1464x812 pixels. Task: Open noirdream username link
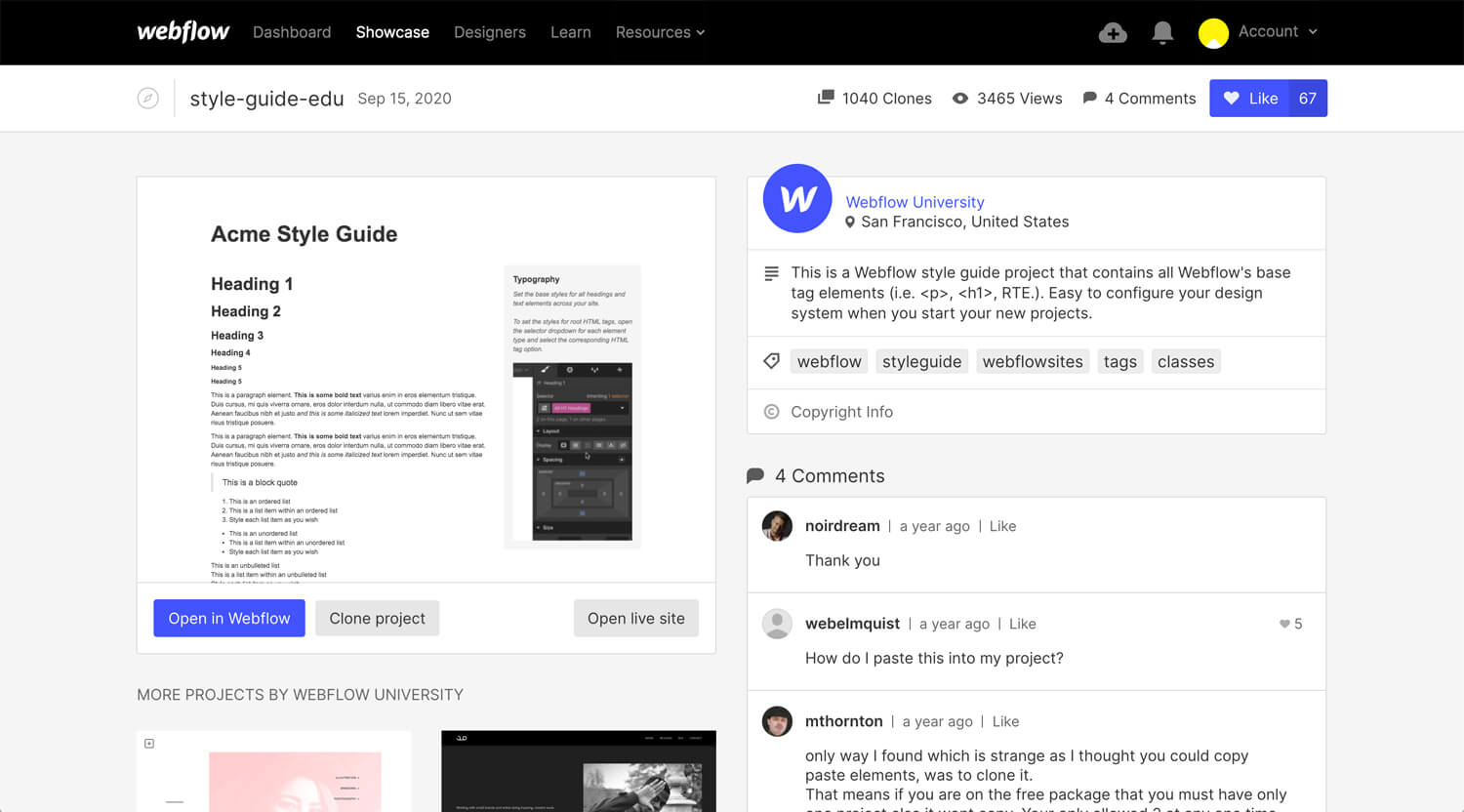[842, 526]
